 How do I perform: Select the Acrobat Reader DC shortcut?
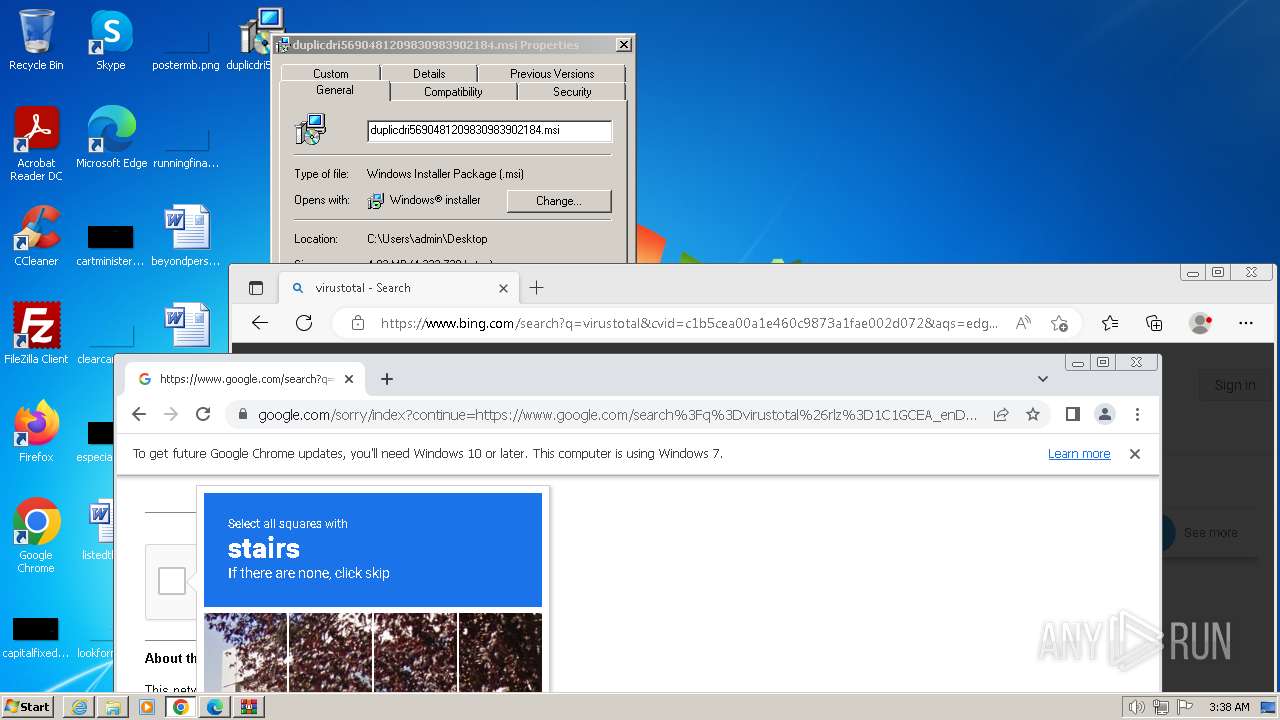(36, 144)
